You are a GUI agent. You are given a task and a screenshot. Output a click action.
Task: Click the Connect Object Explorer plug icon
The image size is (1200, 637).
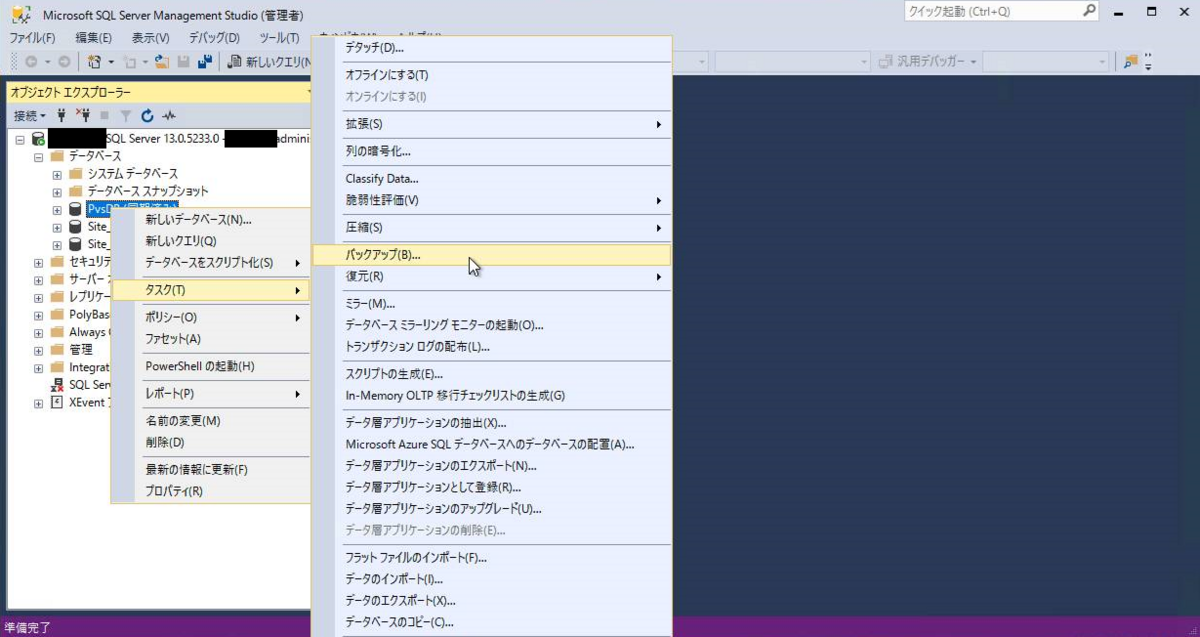62,115
